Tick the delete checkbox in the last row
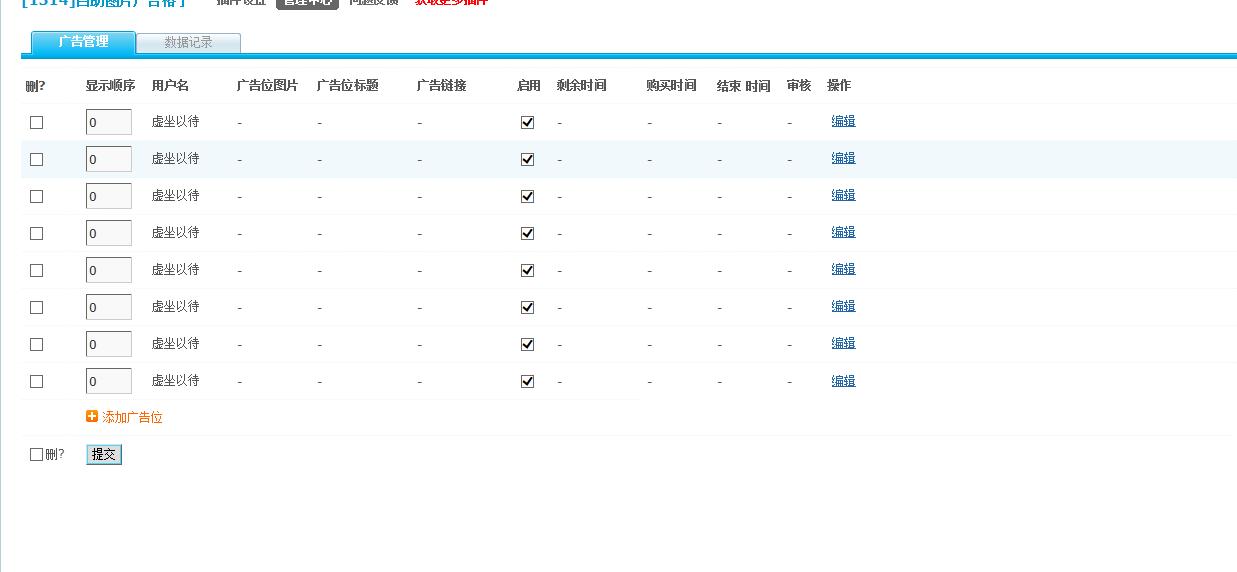 [x=37, y=381]
